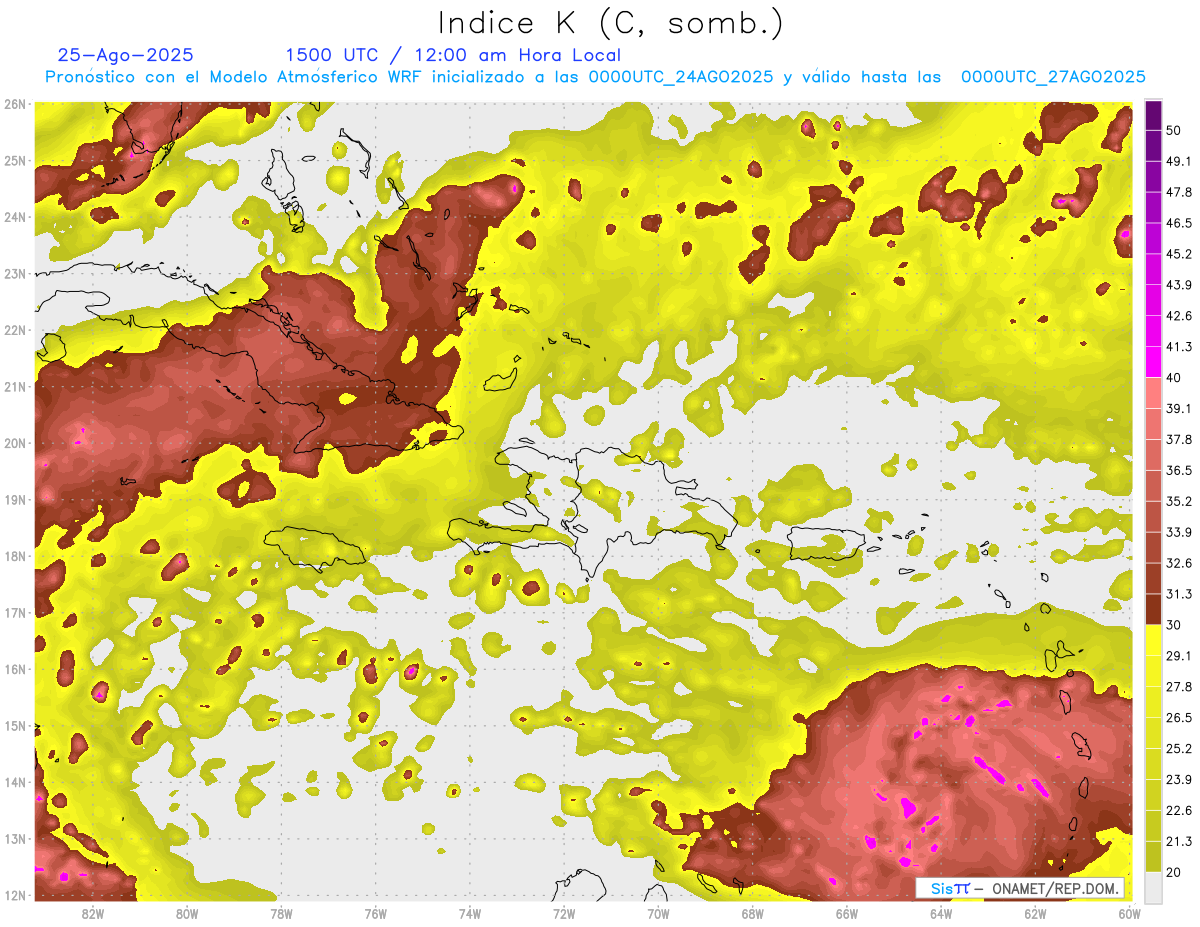Click the 'ONAMET/REP.DOM.' credit label
Viewport: 1200px width, 927px height.
pos(1054,888)
